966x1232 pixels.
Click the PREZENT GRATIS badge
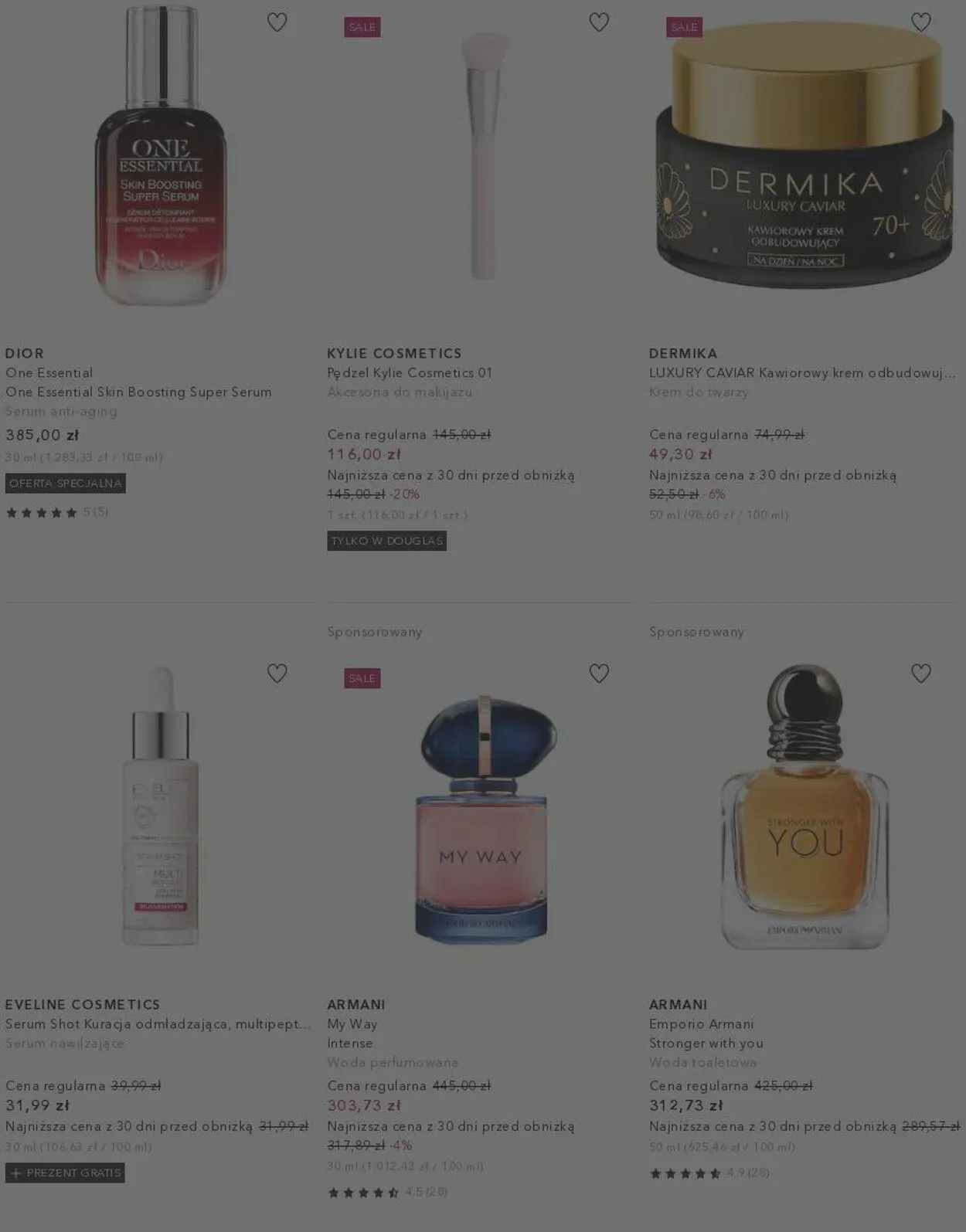pyautogui.click(x=65, y=1173)
